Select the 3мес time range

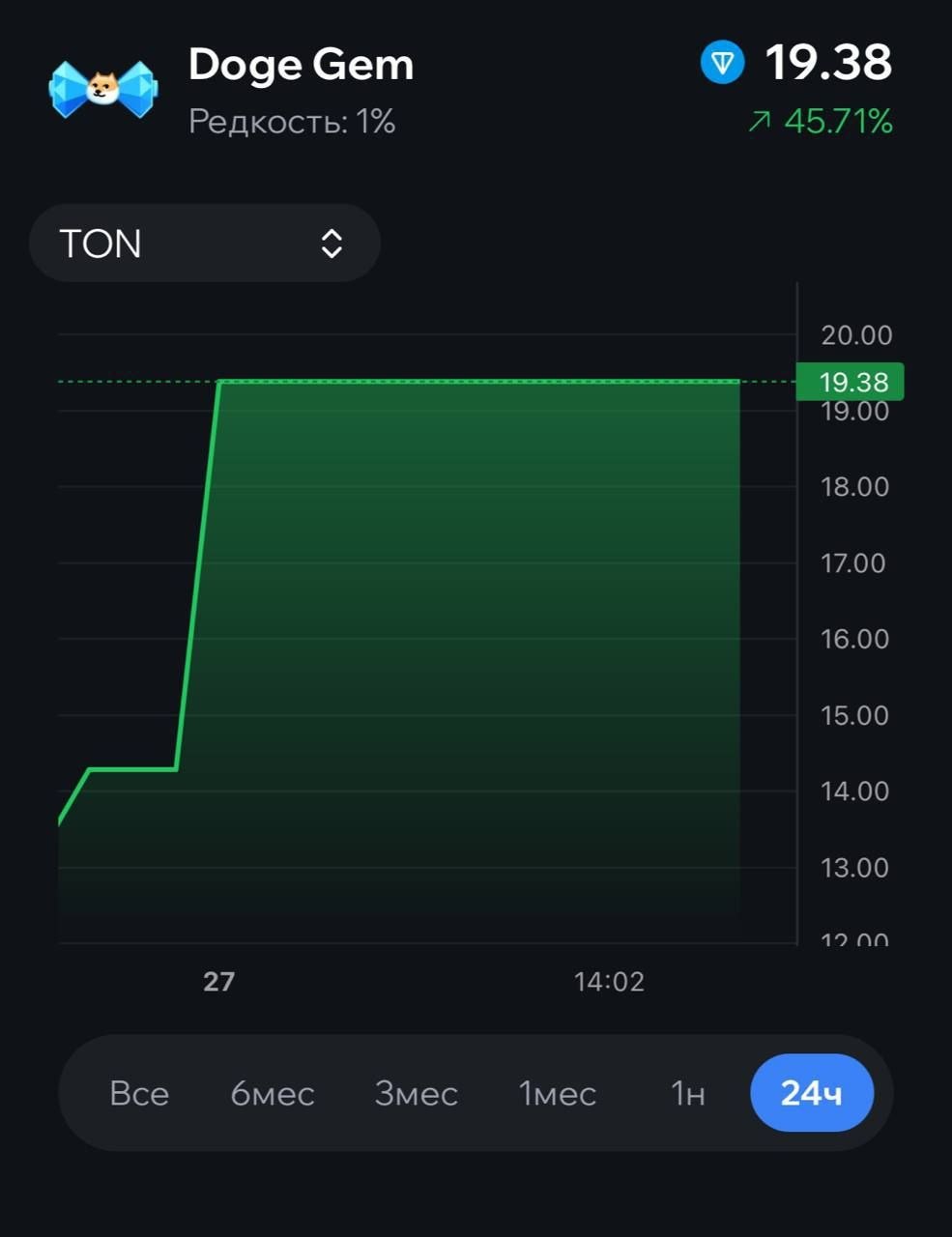pos(417,1093)
